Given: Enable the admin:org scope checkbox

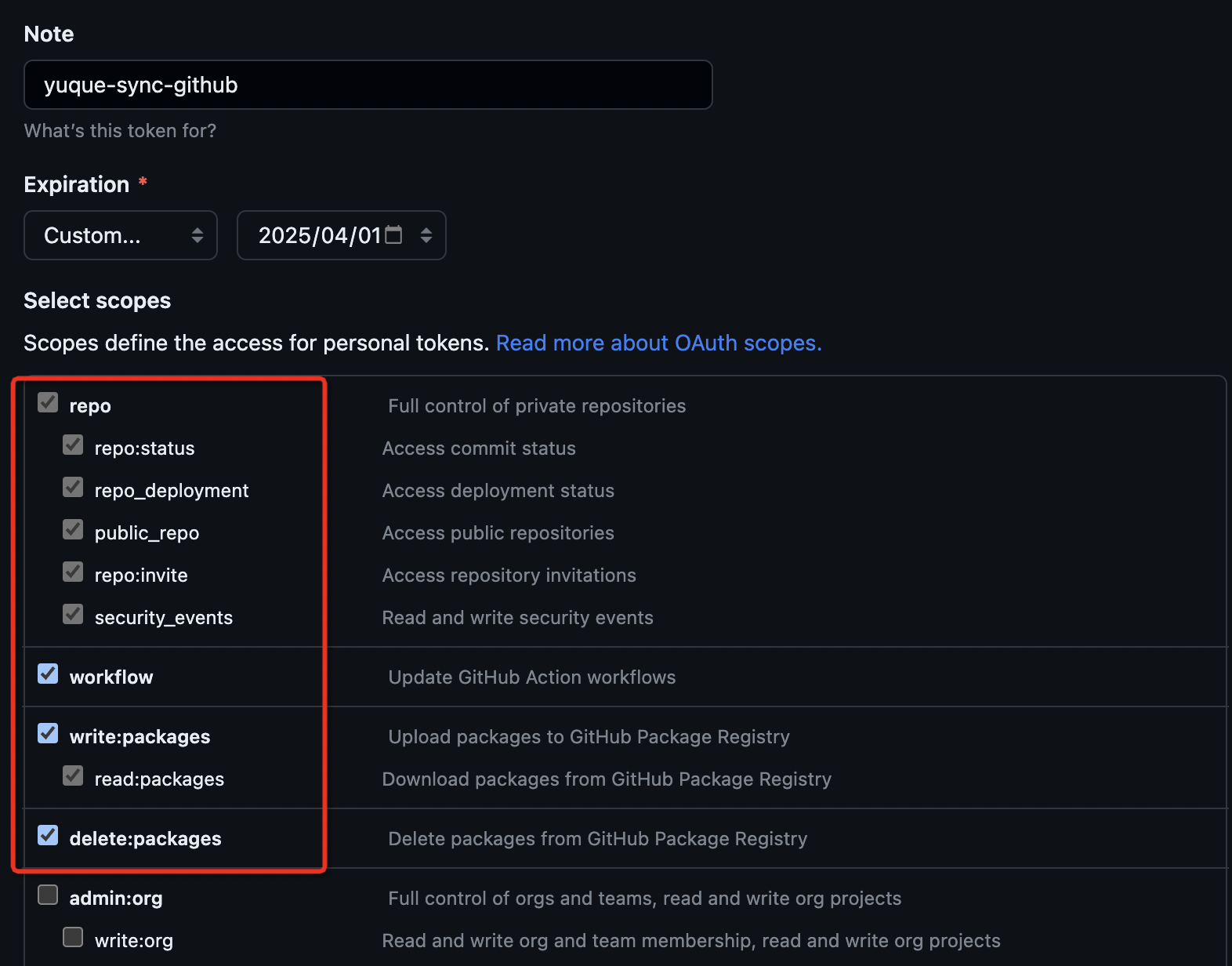Looking at the screenshot, I should click(48, 895).
